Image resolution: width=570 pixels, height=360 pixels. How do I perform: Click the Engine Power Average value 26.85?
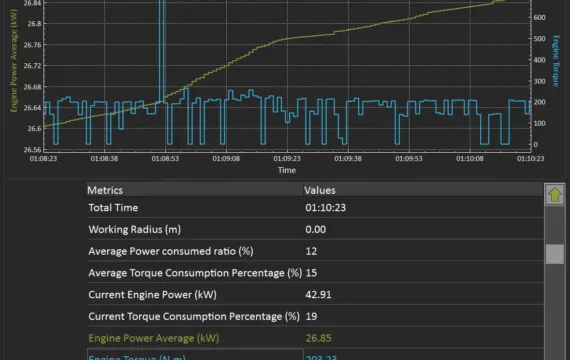(x=318, y=338)
